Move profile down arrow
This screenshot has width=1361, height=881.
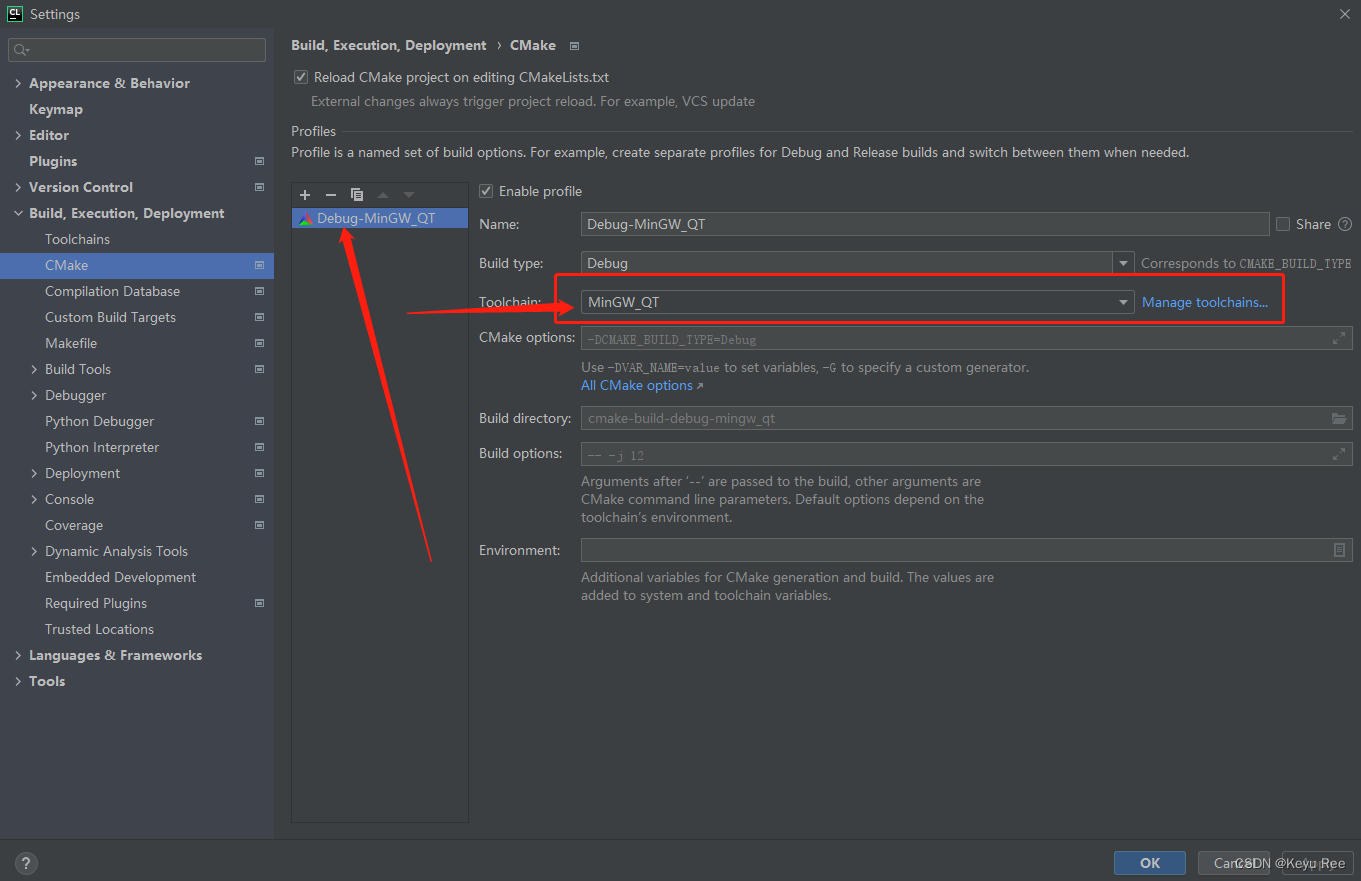pyautogui.click(x=409, y=195)
